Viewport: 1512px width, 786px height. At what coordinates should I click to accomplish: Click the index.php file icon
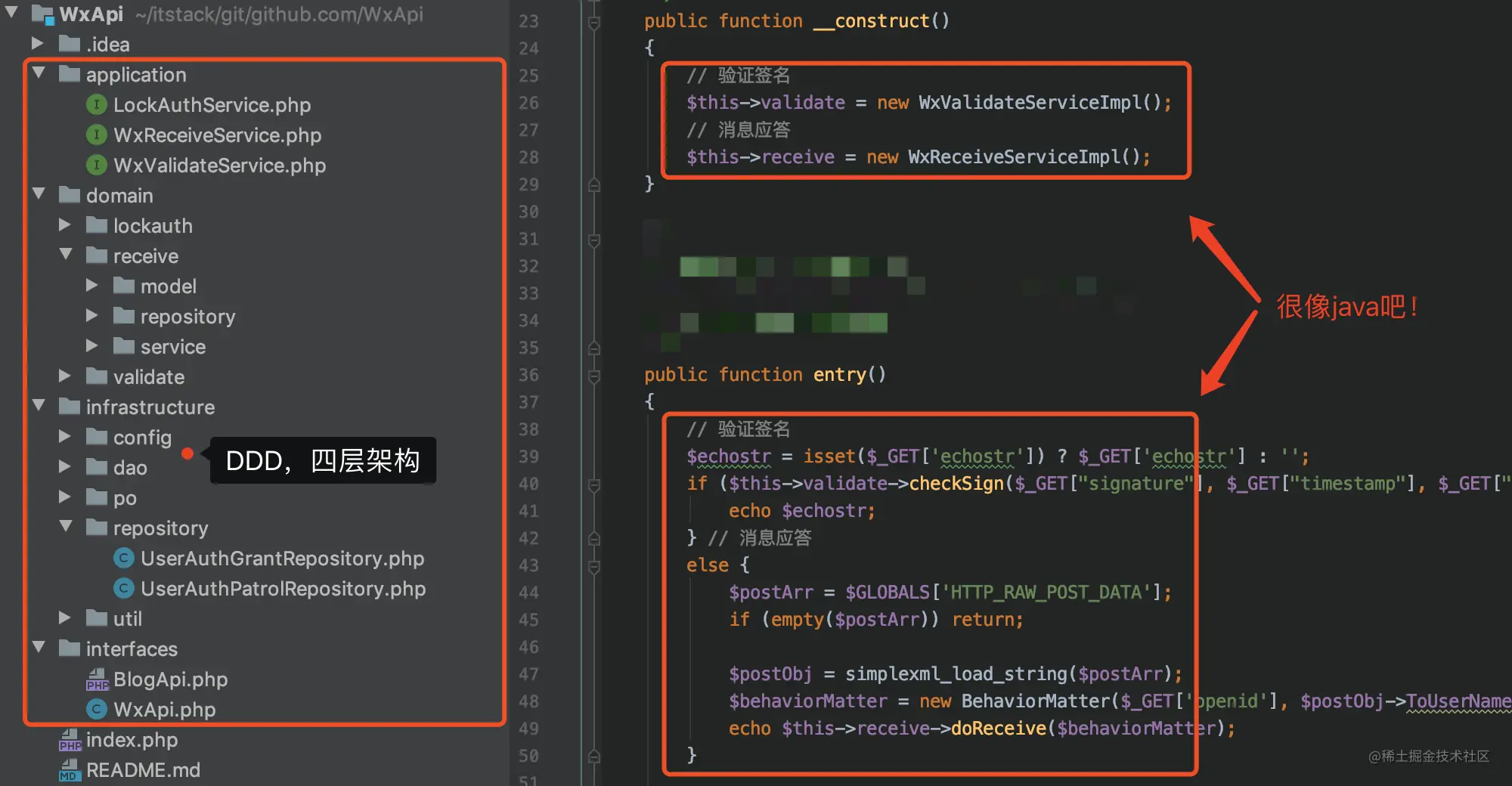[x=70, y=739]
